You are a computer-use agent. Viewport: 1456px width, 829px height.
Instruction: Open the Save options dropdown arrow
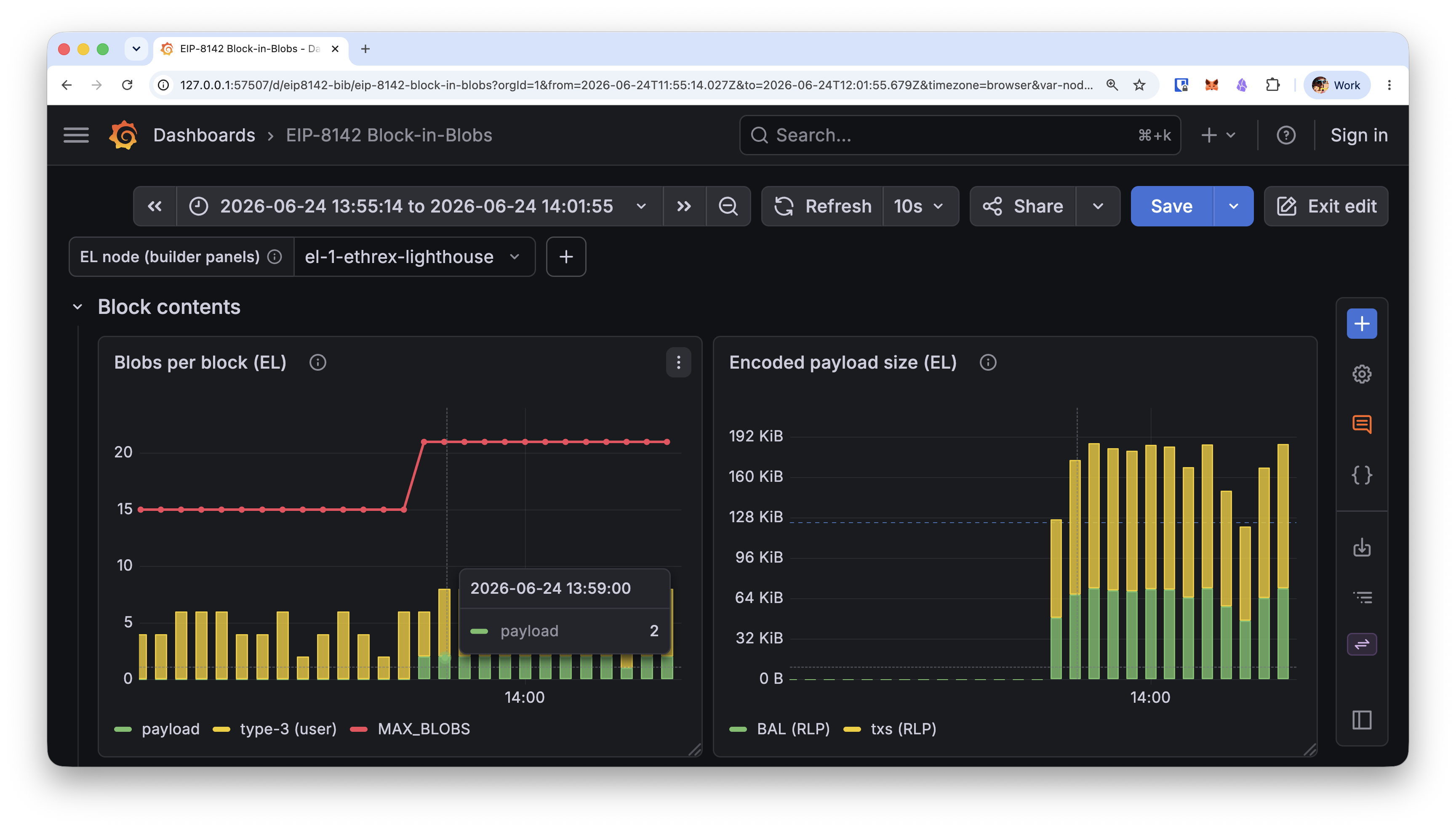[x=1233, y=206]
